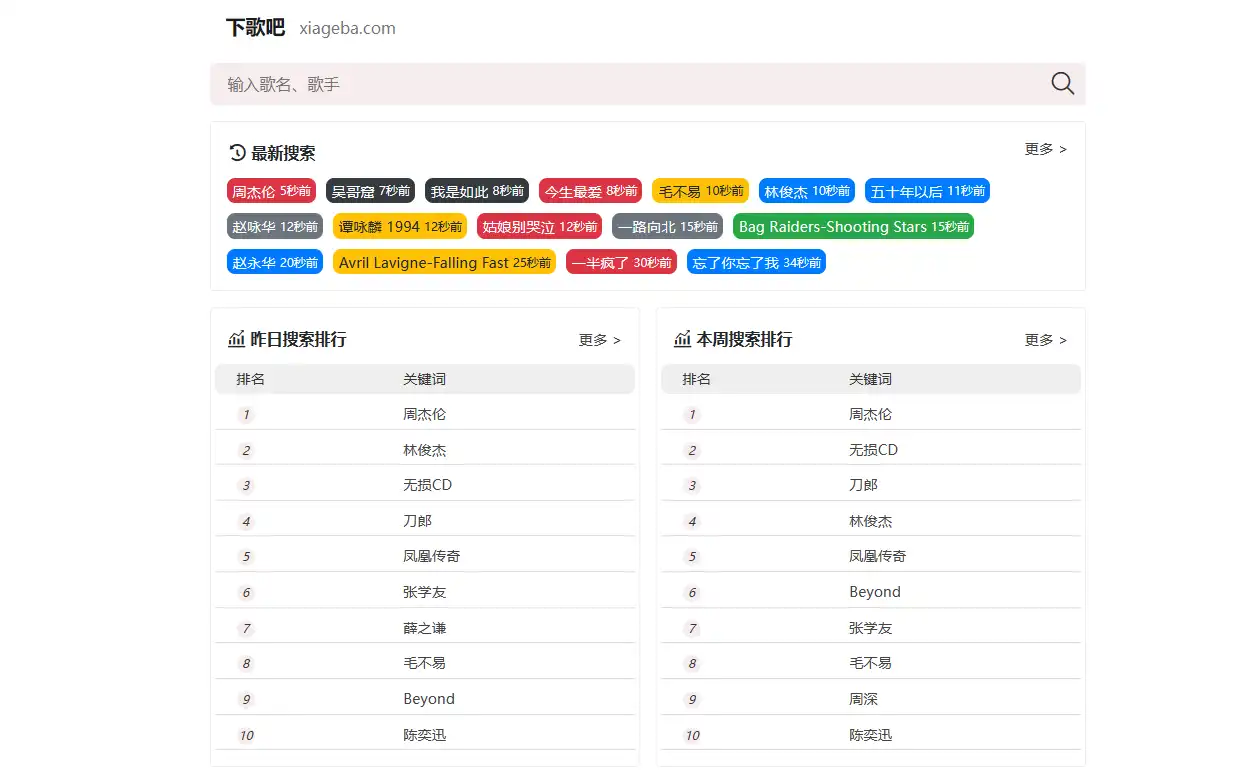Screen dimensions: 1255x779
Task: Expand 更多 in the 最新搜索 section
Action: 1045,149
